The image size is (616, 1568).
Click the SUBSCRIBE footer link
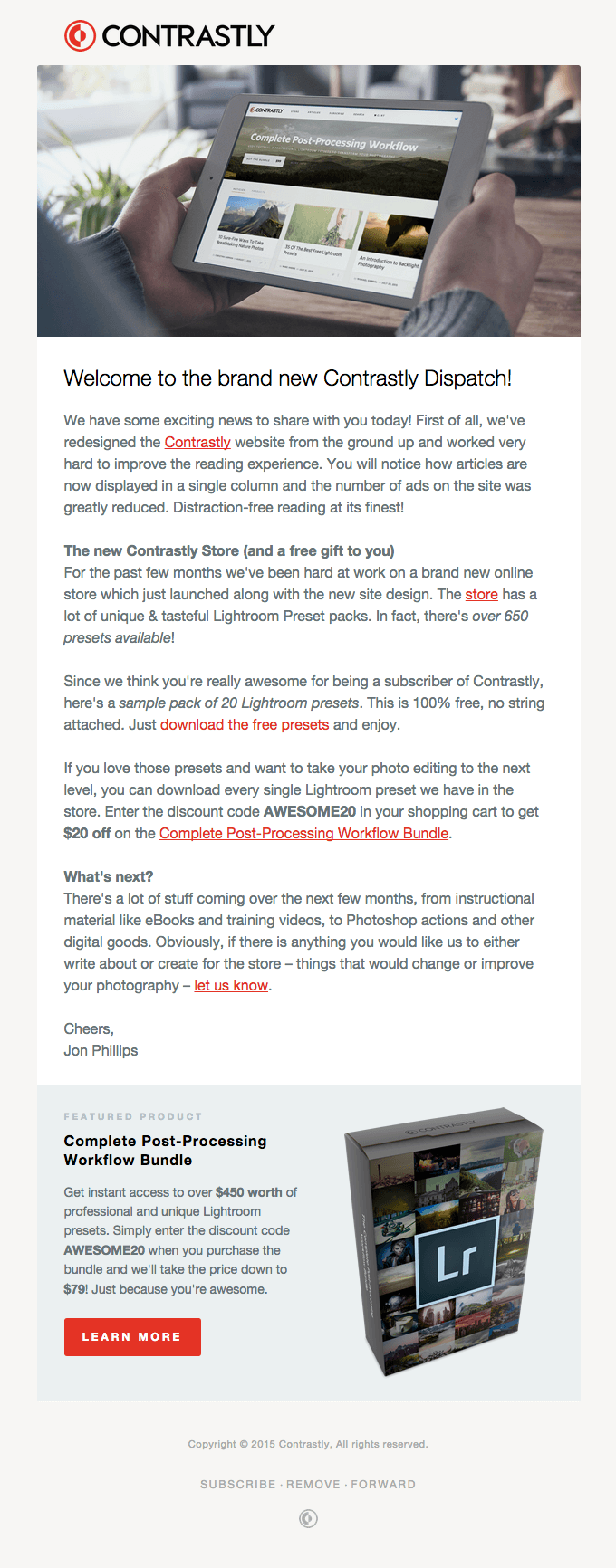coord(237,1485)
